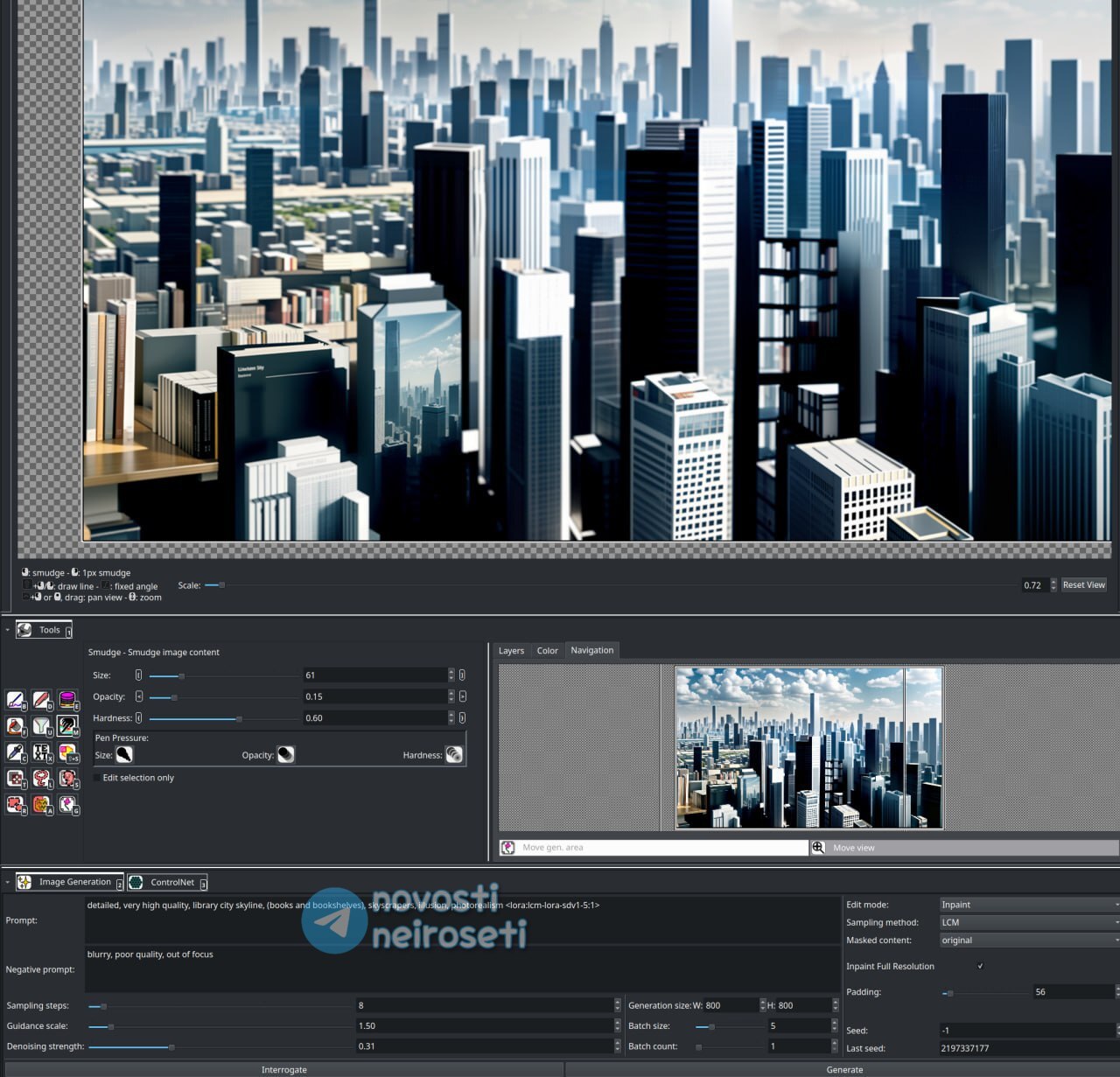The image size is (1120, 1077).
Task: Select the Brush tool (B)
Action: (16, 700)
